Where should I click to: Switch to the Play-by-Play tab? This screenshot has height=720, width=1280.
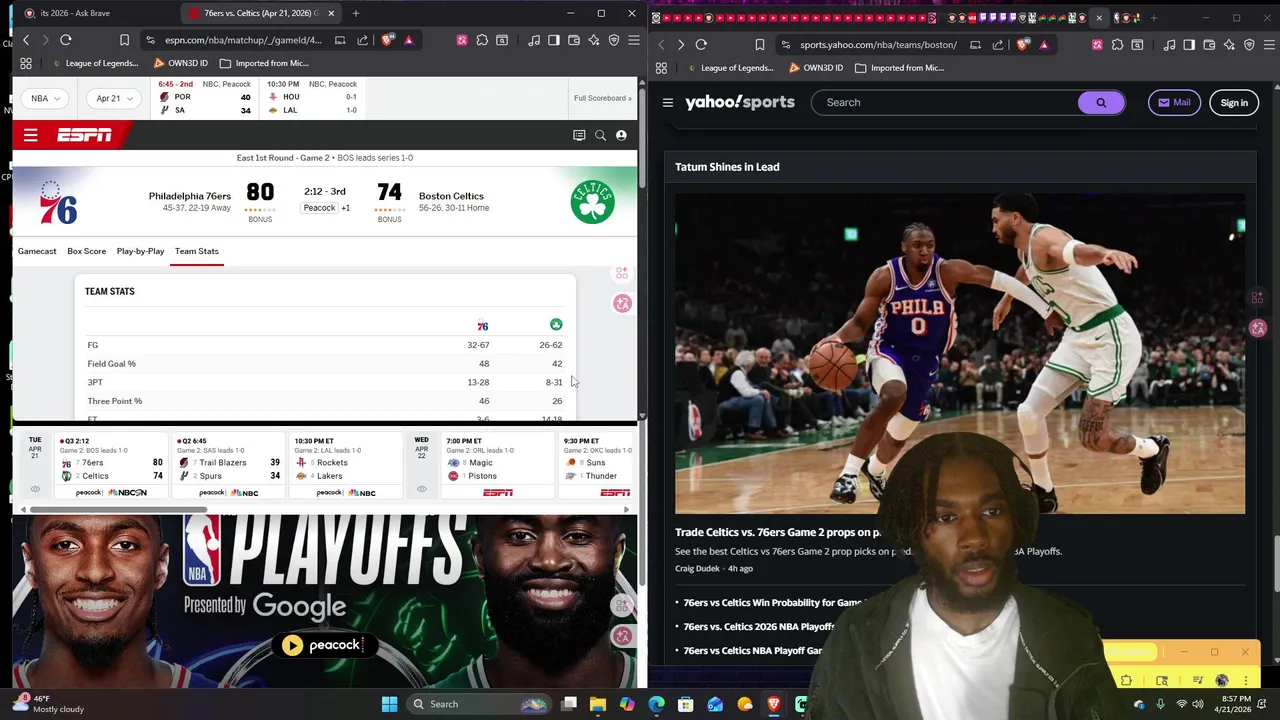coord(140,251)
